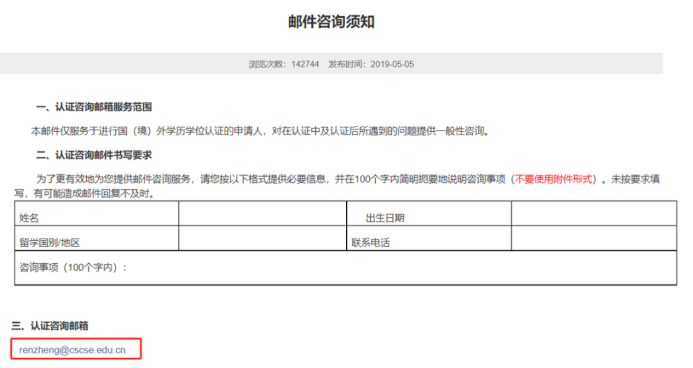This screenshot has height=368, width=693.
Task: Select heading 三、认证咨询邮箱
Action: (x=50, y=326)
